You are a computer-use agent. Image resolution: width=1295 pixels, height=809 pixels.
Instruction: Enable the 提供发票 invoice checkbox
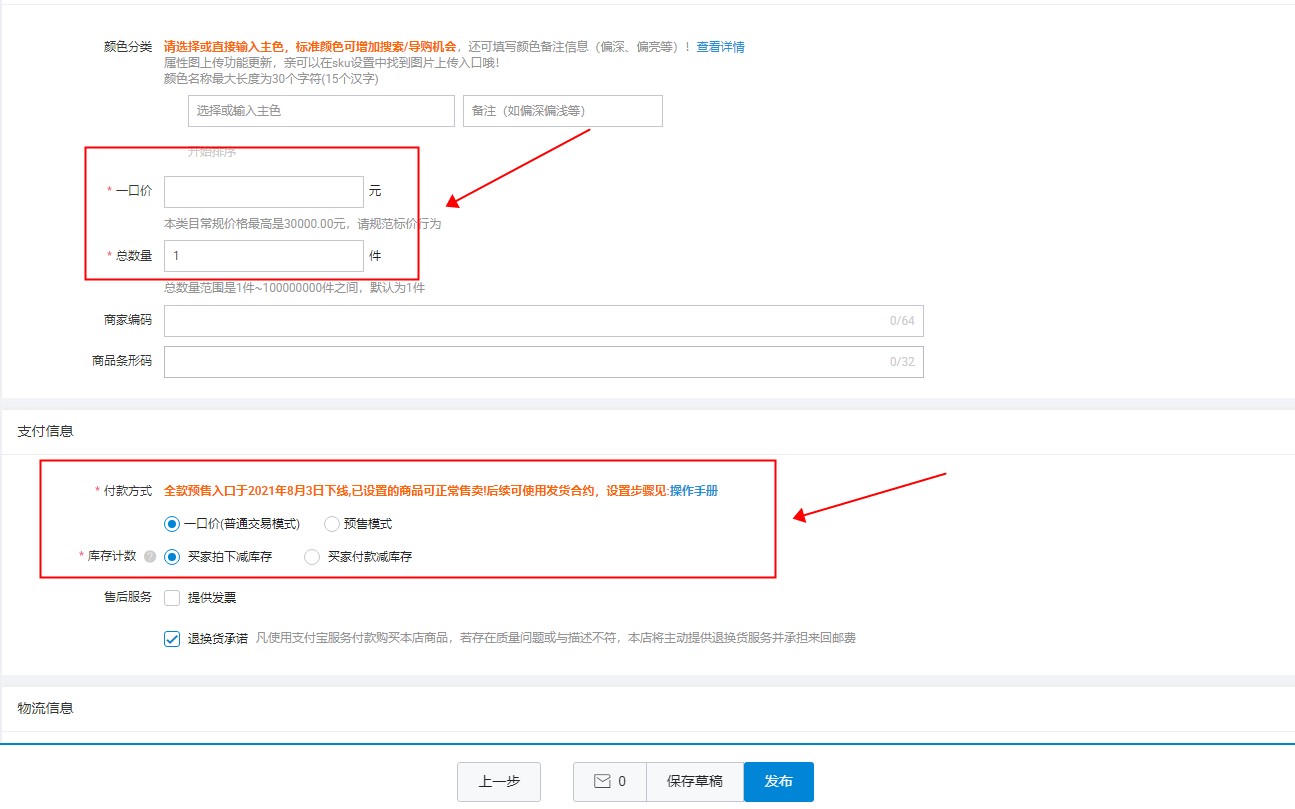click(172, 598)
